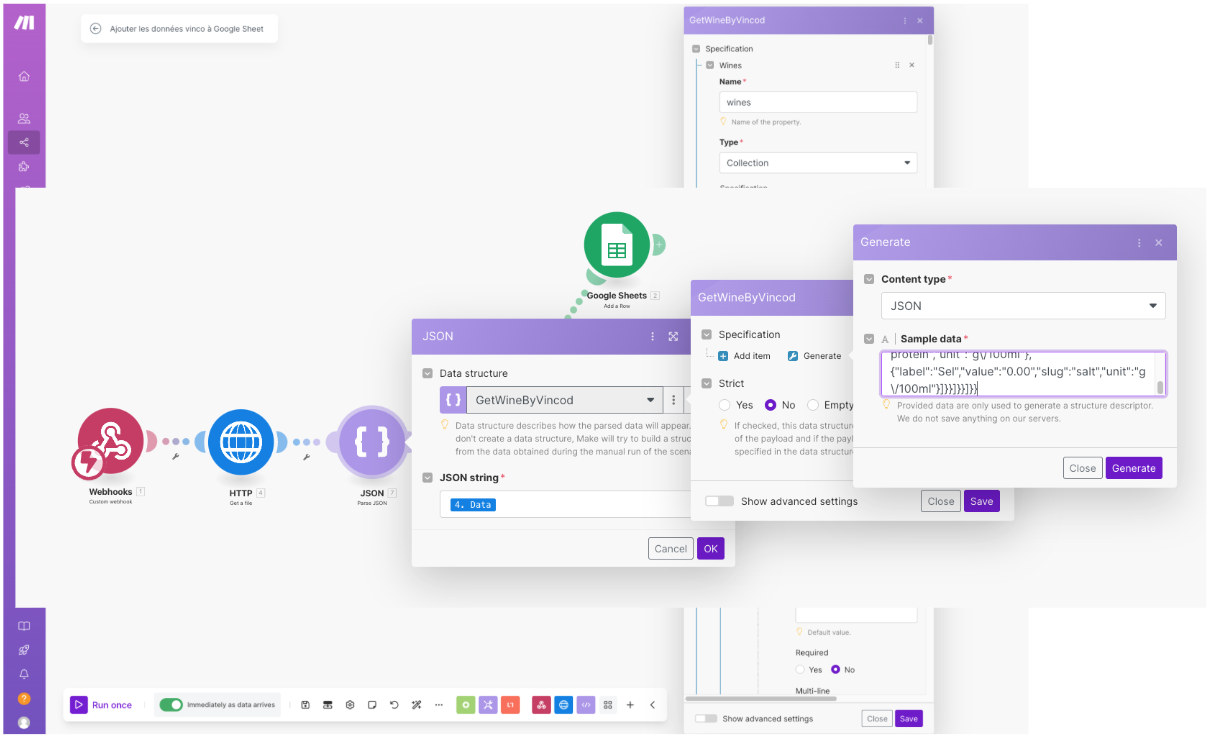Open data structure options three-dots button
Viewport: 1214px width, 738px height.
pos(674,400)
